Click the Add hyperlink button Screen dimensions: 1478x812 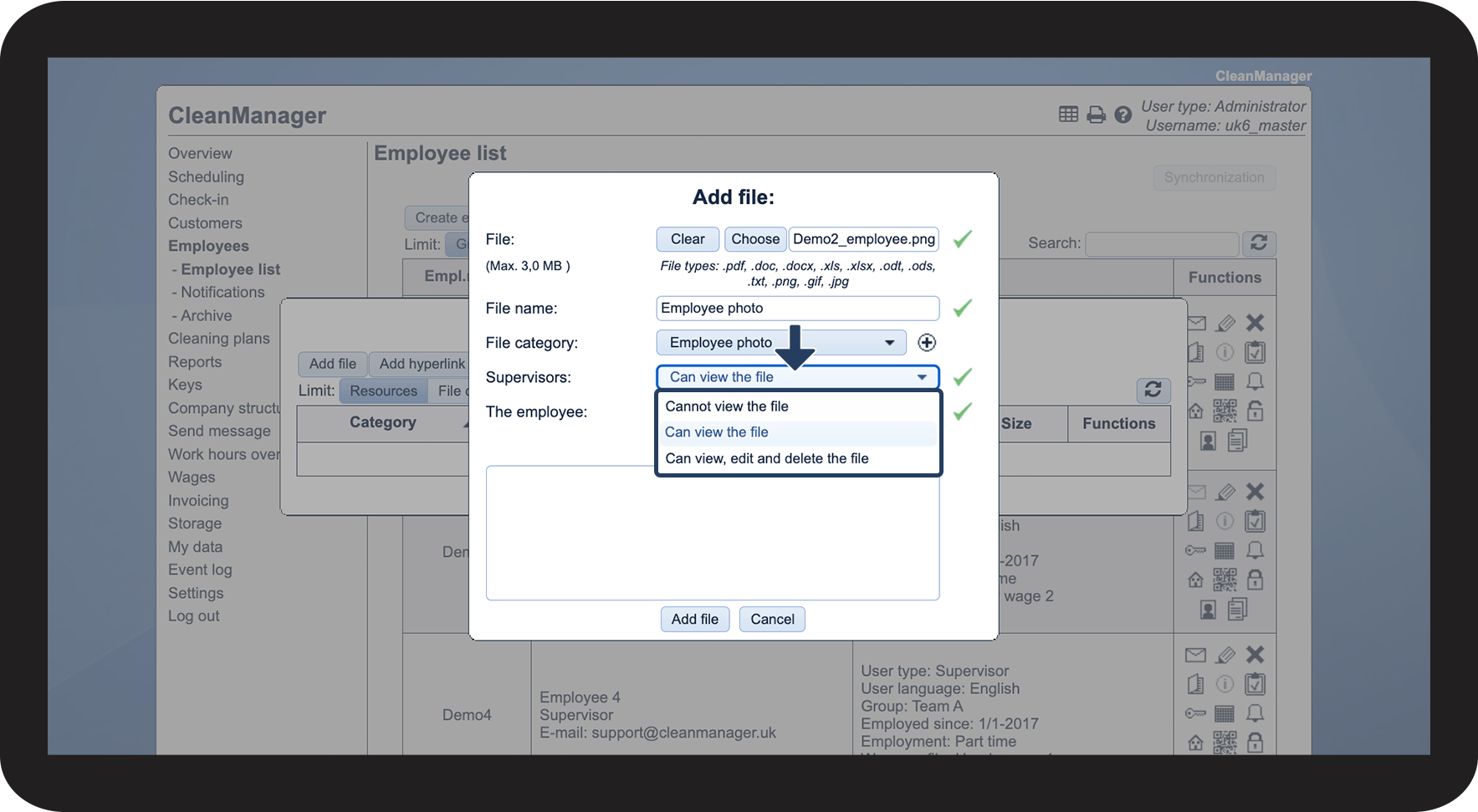point(422,364)
